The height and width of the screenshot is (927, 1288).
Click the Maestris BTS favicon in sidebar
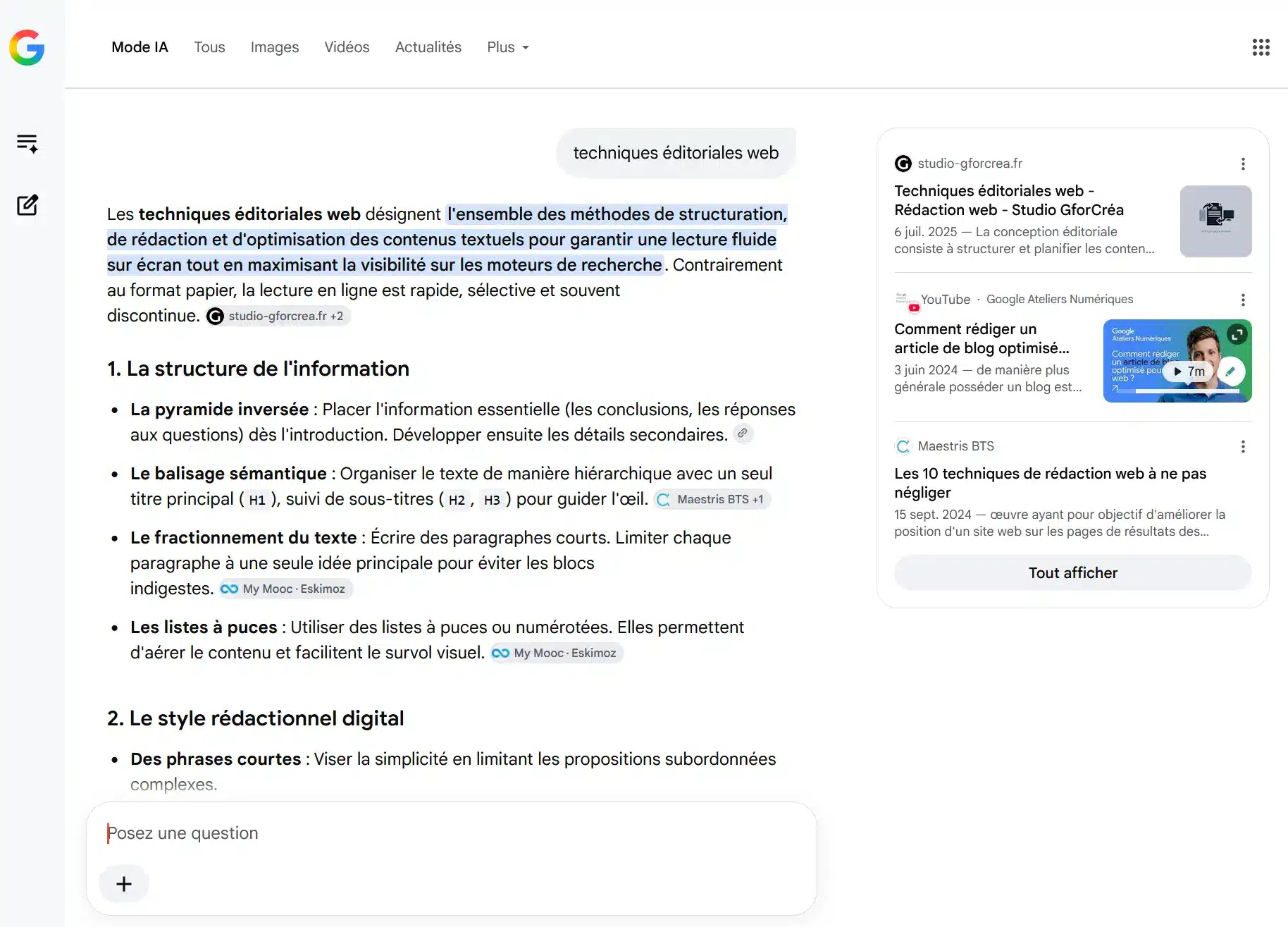tap(903, 446)
